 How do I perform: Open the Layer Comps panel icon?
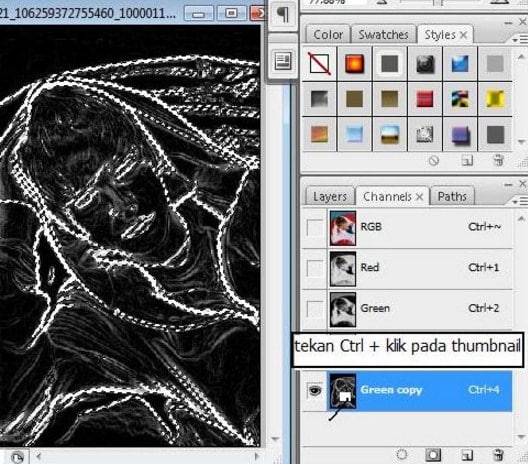pyautogui.click(x=283, y=61)
